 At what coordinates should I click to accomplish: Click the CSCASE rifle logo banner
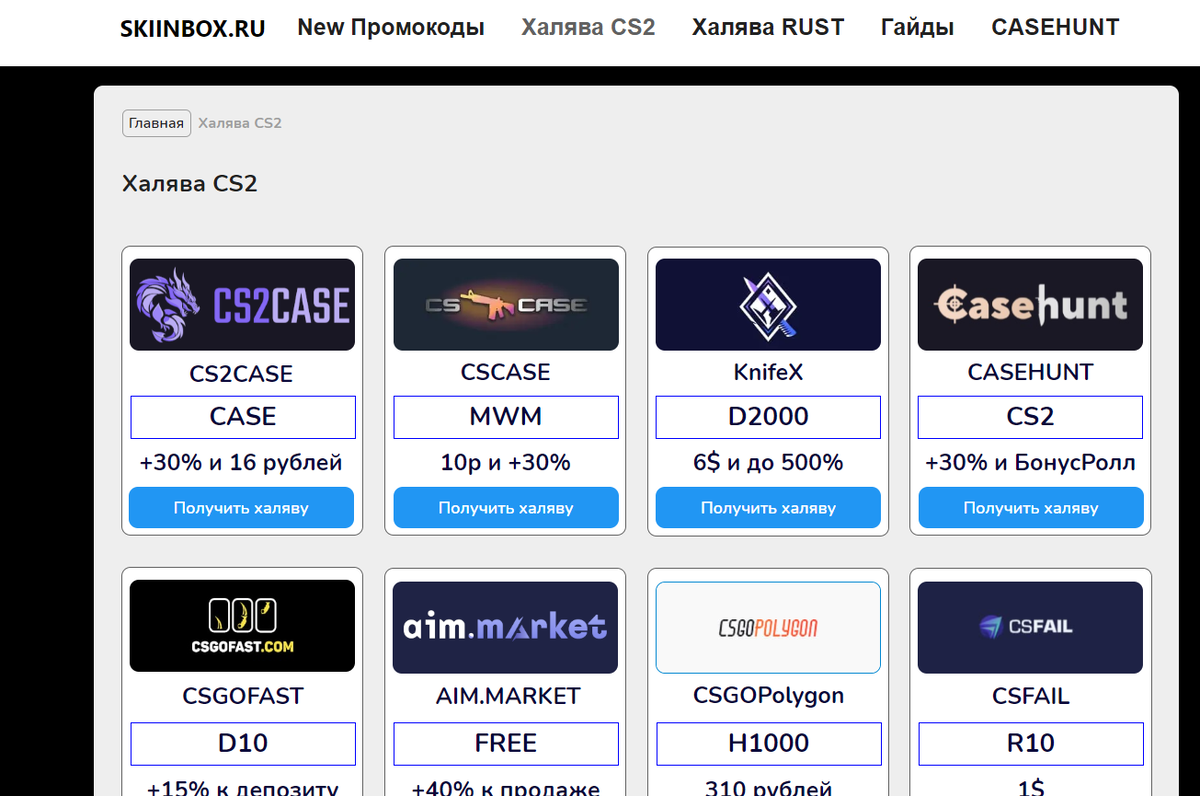click(506, 305)
